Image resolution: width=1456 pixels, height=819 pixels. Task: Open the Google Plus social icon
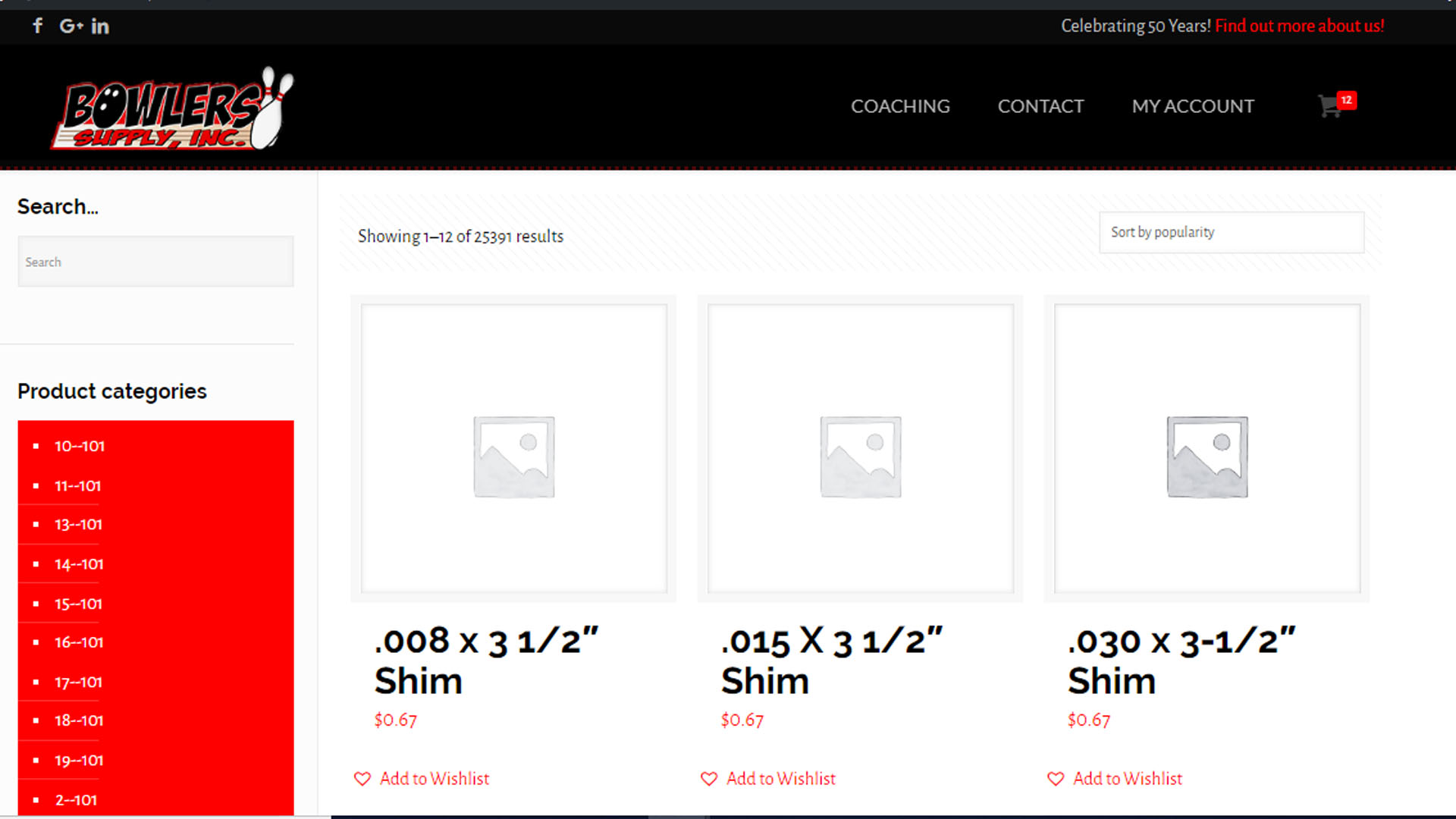tap(71, 26)
